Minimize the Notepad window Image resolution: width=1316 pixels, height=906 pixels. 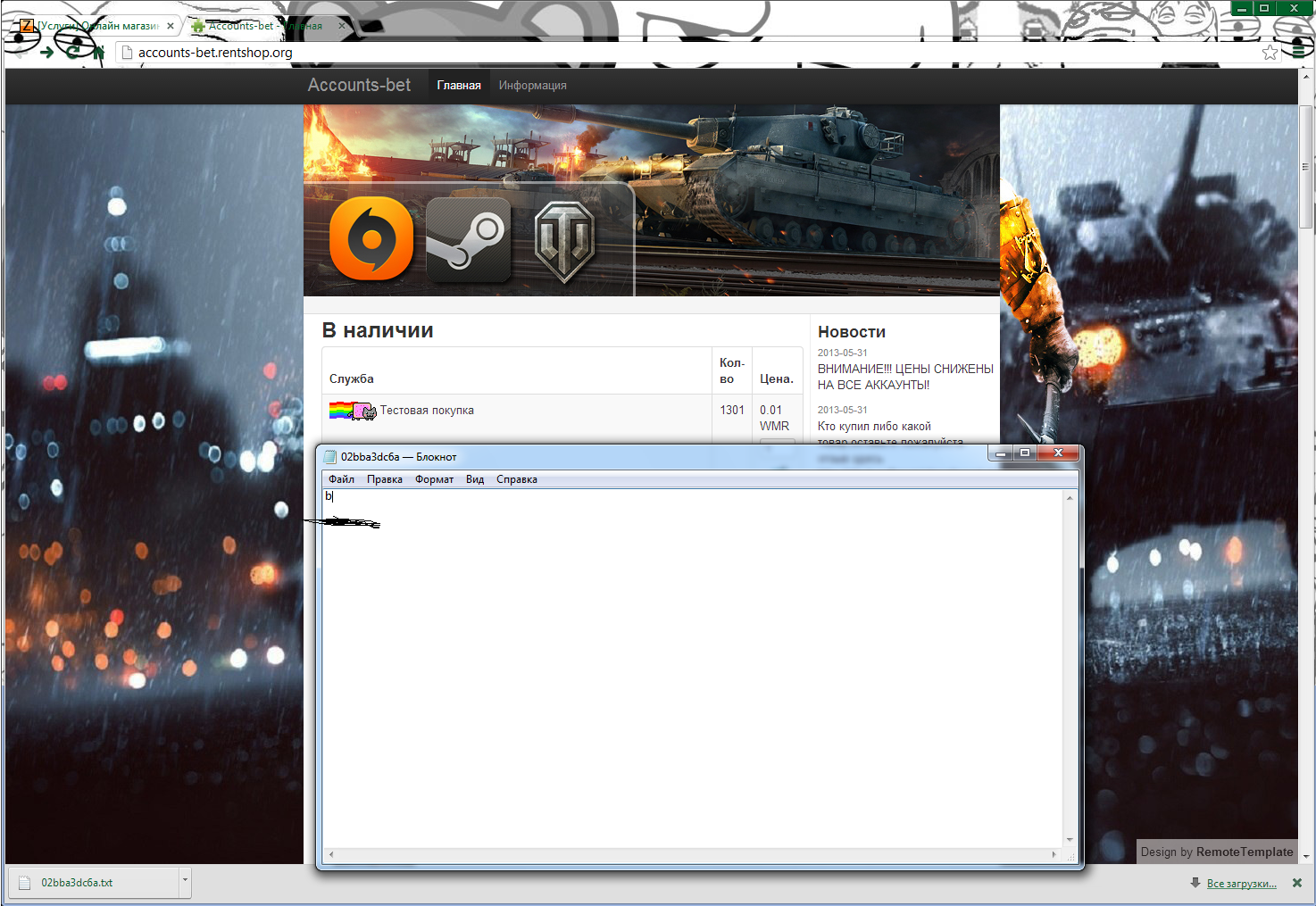click(x=1000, y=453)
